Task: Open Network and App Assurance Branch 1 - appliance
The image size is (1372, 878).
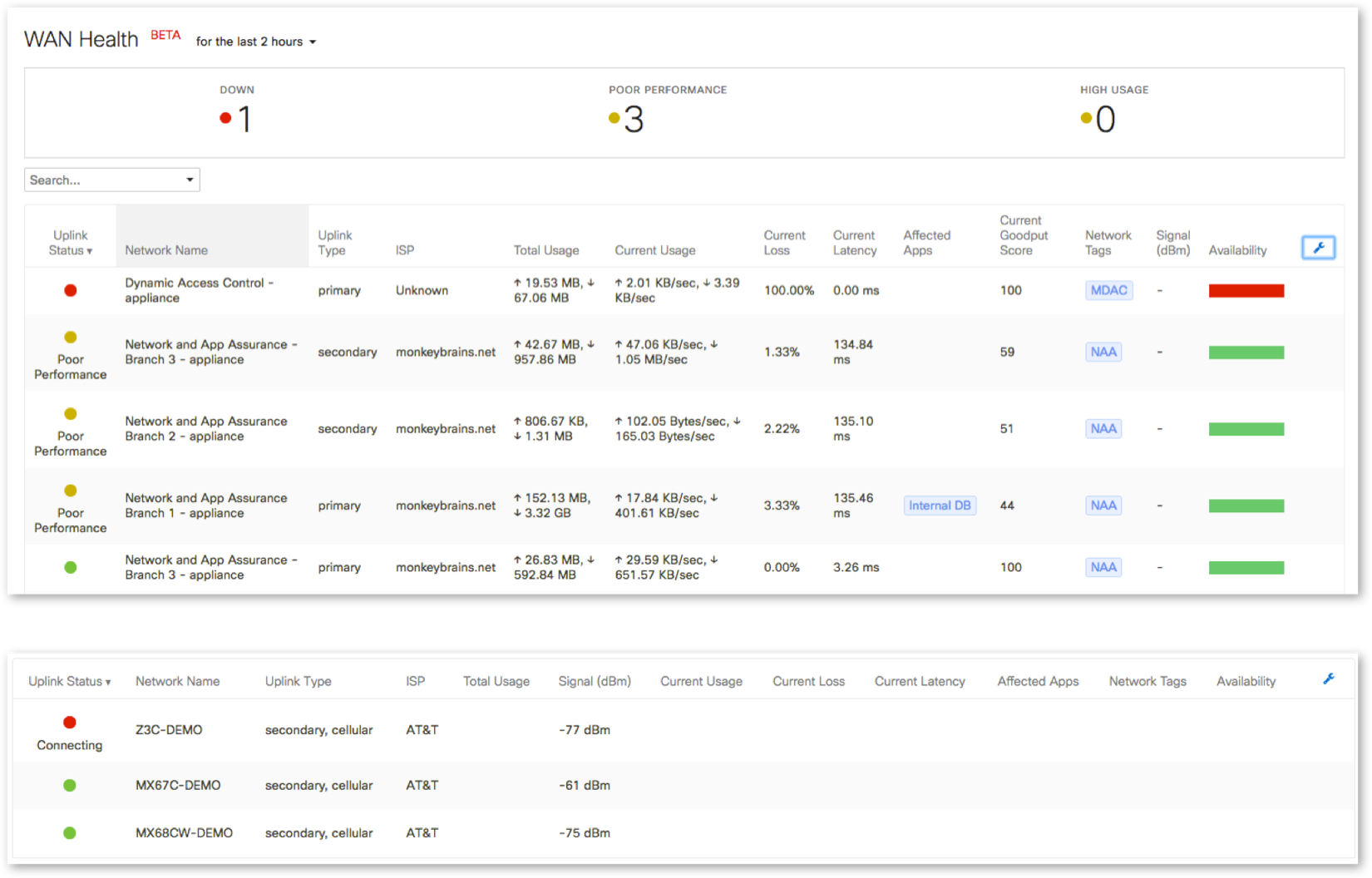Action: coord(206,506)
